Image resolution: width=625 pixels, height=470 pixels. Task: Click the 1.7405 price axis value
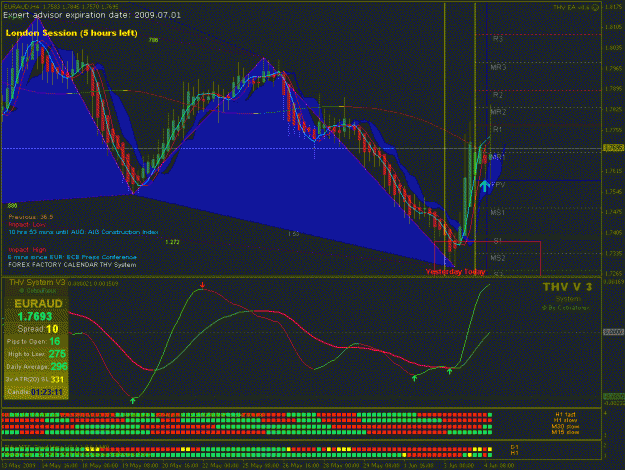coord(613,232)
